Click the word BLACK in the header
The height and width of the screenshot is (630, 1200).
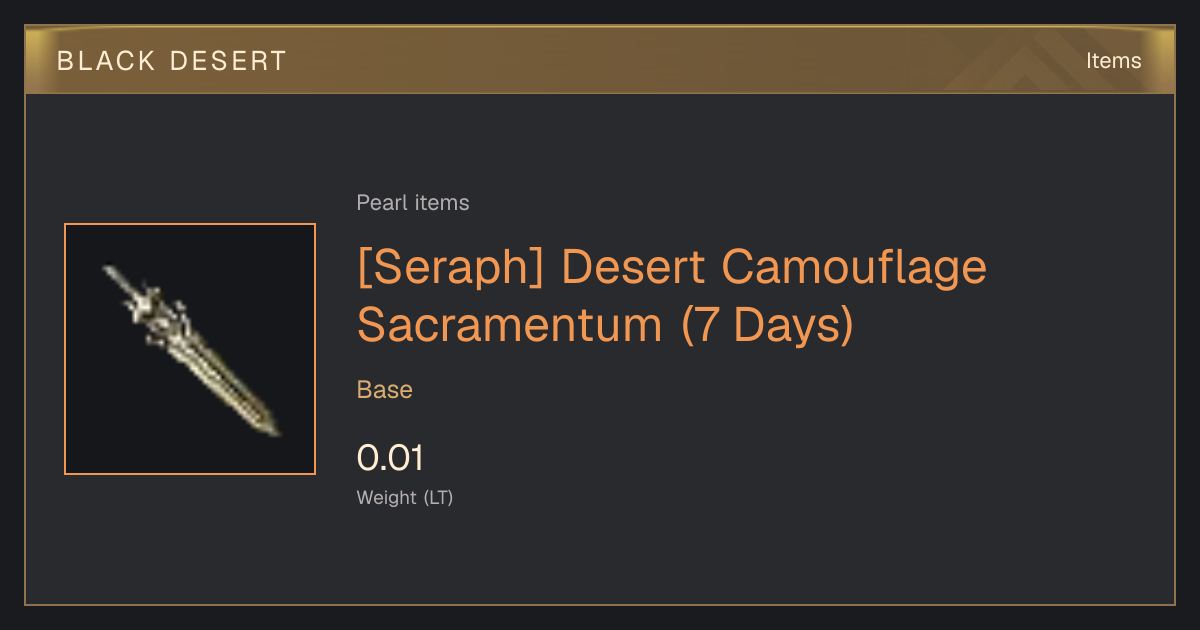click(104, 61)
